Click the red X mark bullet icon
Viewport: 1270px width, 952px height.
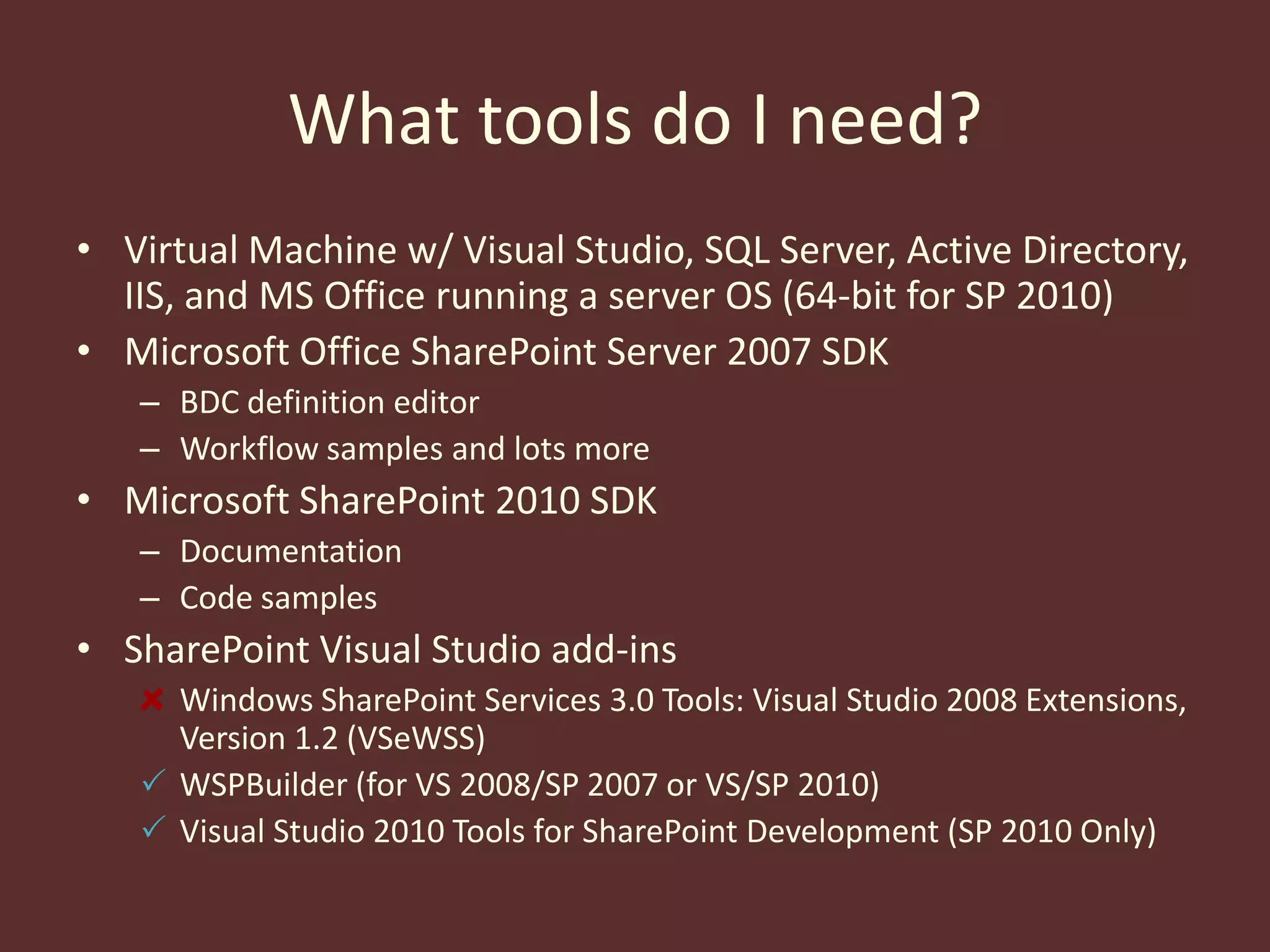(152, 700)
